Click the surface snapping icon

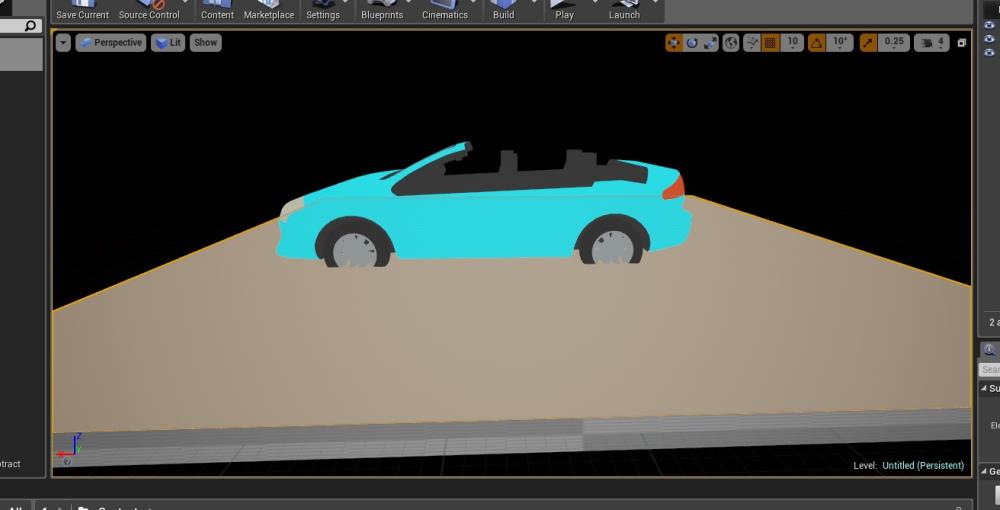pyautogui.click(x=752, y=43)
